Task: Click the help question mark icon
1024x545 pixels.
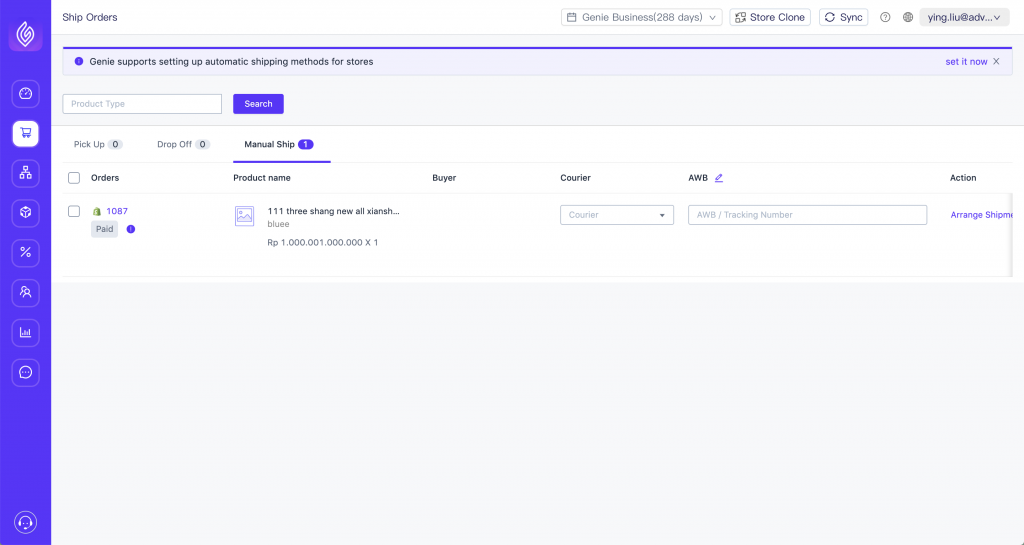Action: coord(885,18)
